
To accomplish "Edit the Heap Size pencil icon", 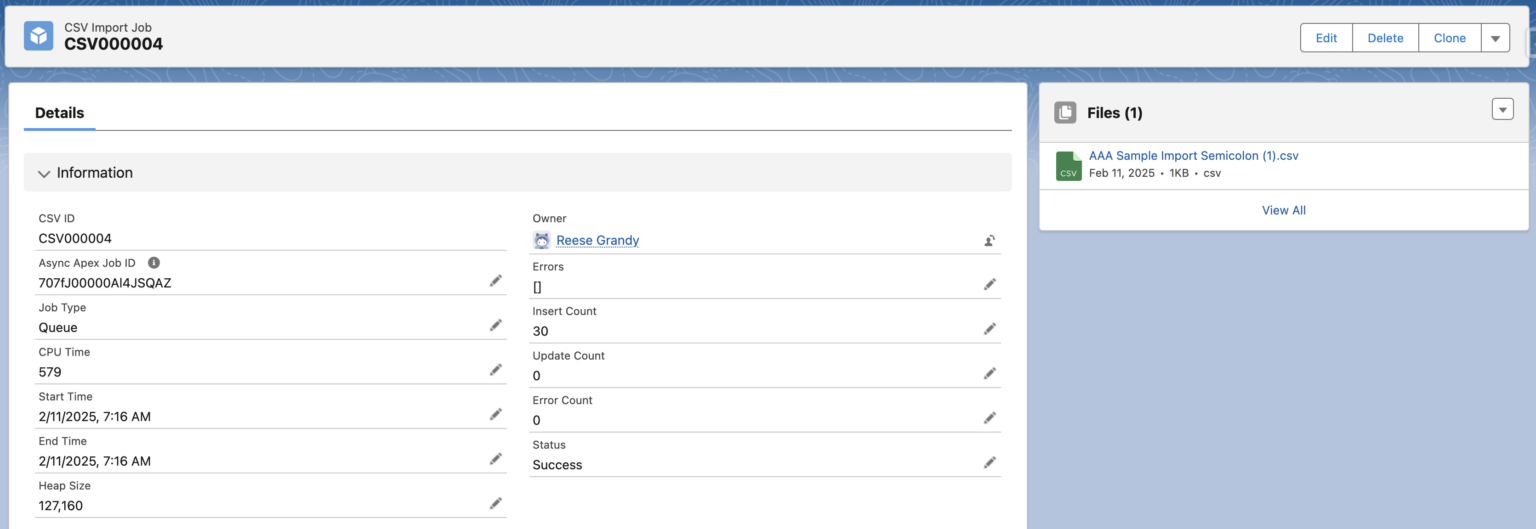I will (495, 504).
